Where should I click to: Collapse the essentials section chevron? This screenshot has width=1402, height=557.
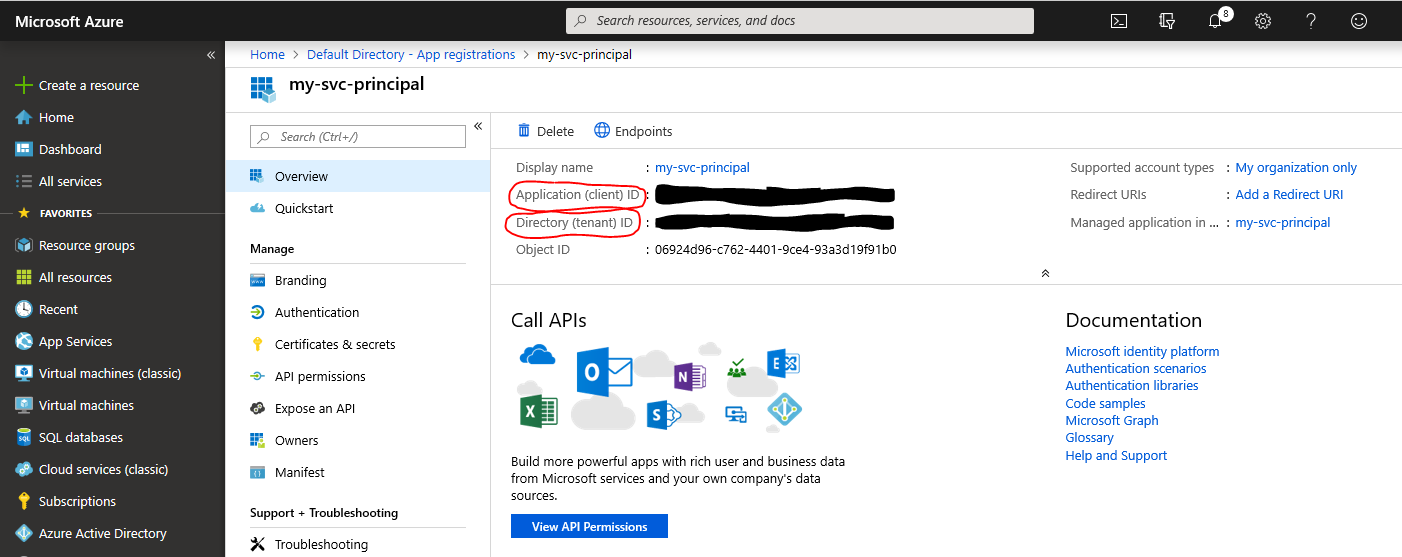click(1045, 273)
